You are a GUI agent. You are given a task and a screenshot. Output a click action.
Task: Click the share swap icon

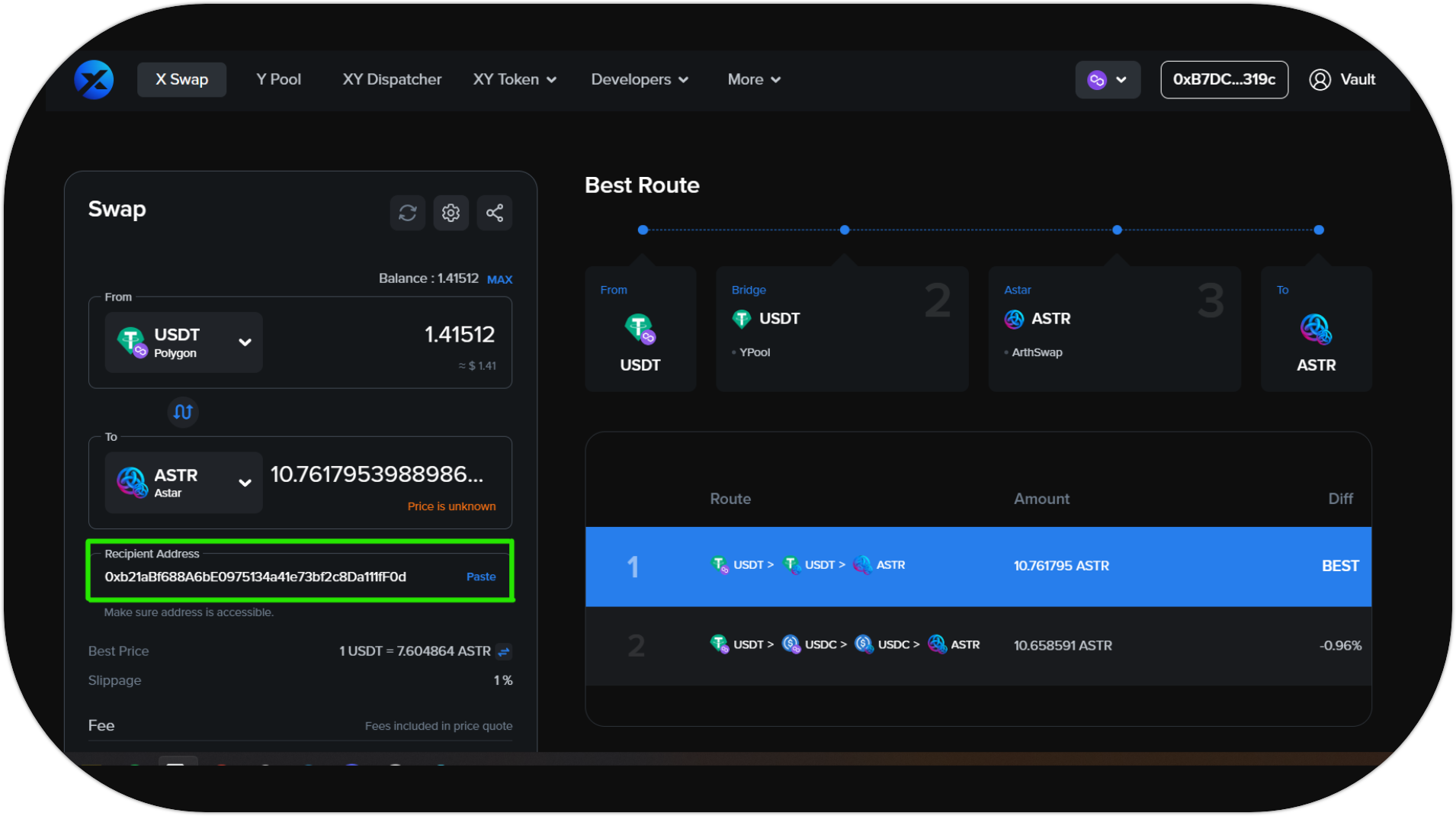(x=495, y=213)
